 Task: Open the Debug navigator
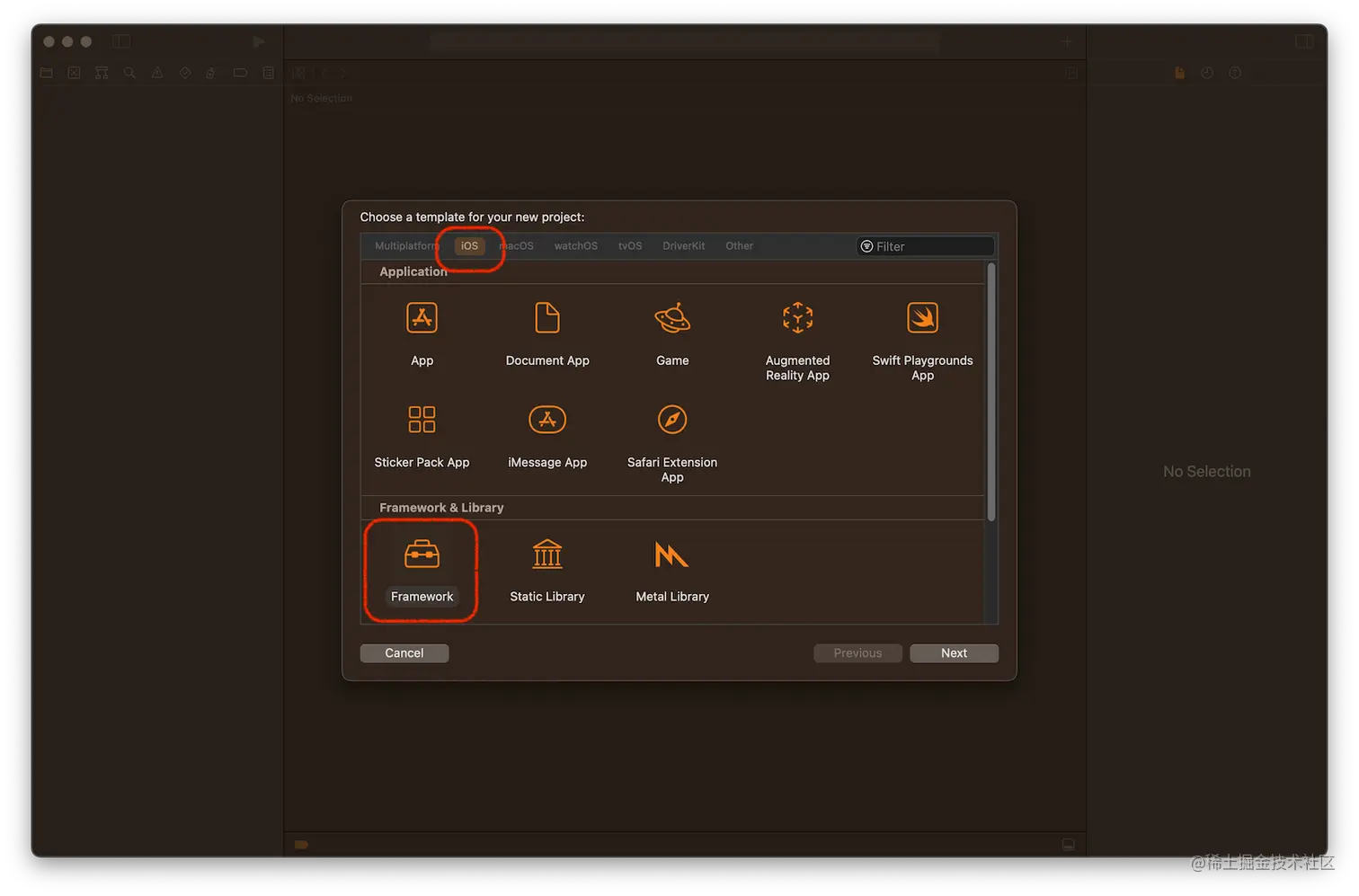[212, 73]
